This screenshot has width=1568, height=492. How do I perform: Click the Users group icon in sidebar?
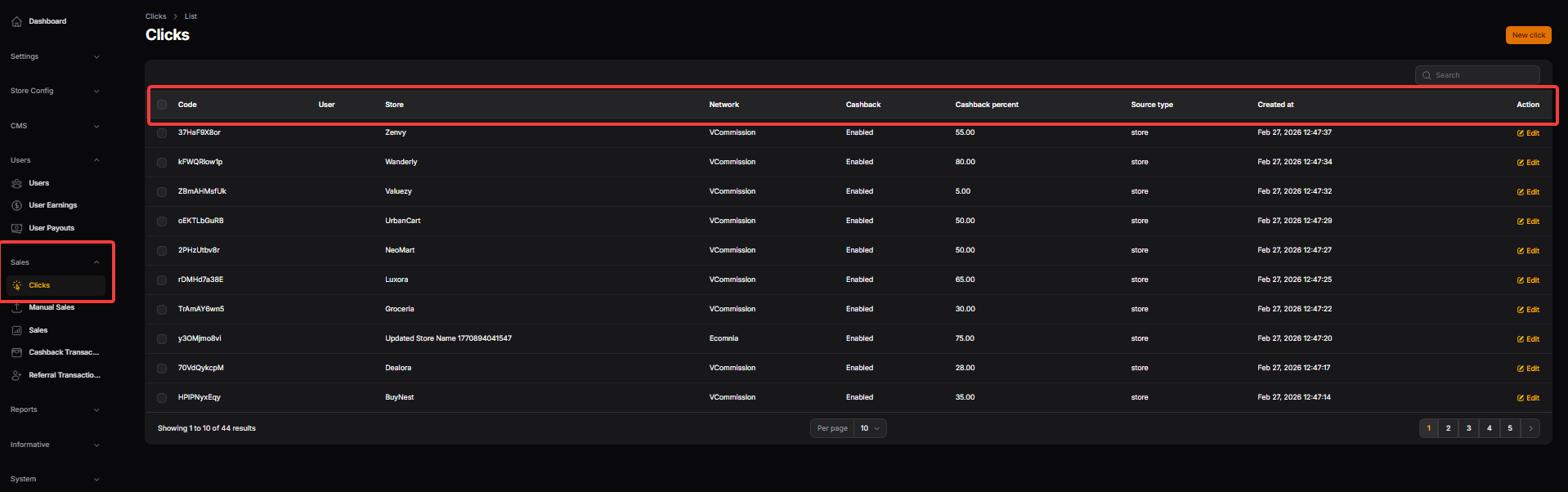pyautogui.click(x=16, y=183)
